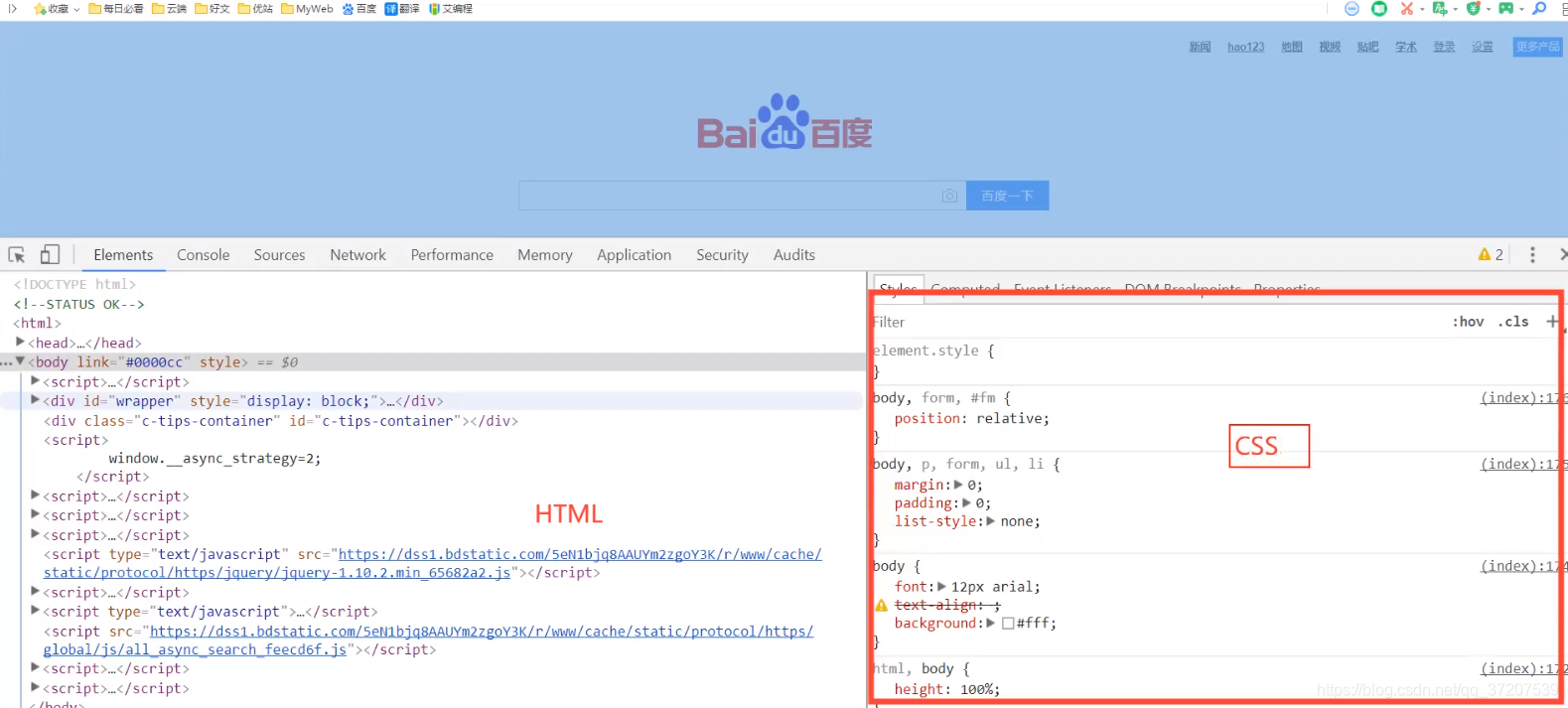This screenshot has width=1568, height=708.
Task: Open the MyWeb bookmark folder
Action: click(x=307, y=9)
